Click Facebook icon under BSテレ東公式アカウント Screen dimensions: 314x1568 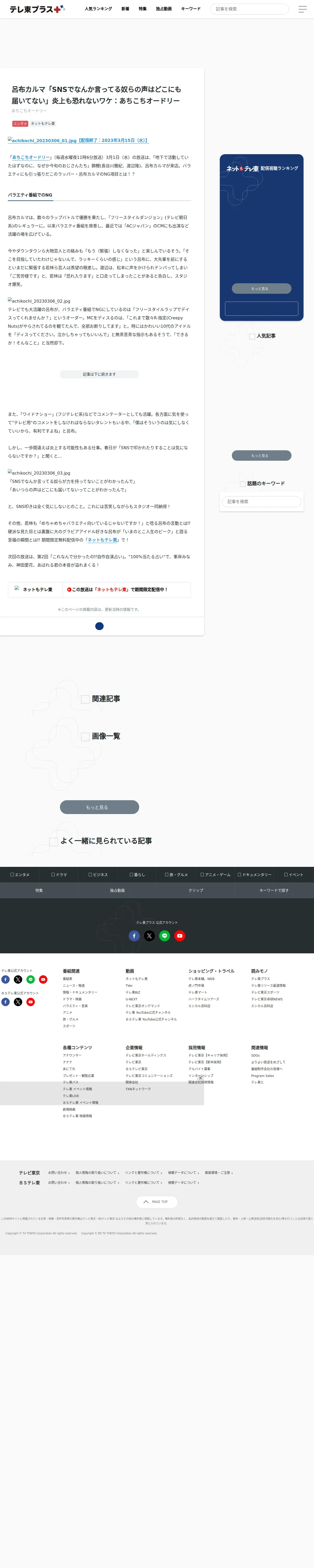point(5,1002)
